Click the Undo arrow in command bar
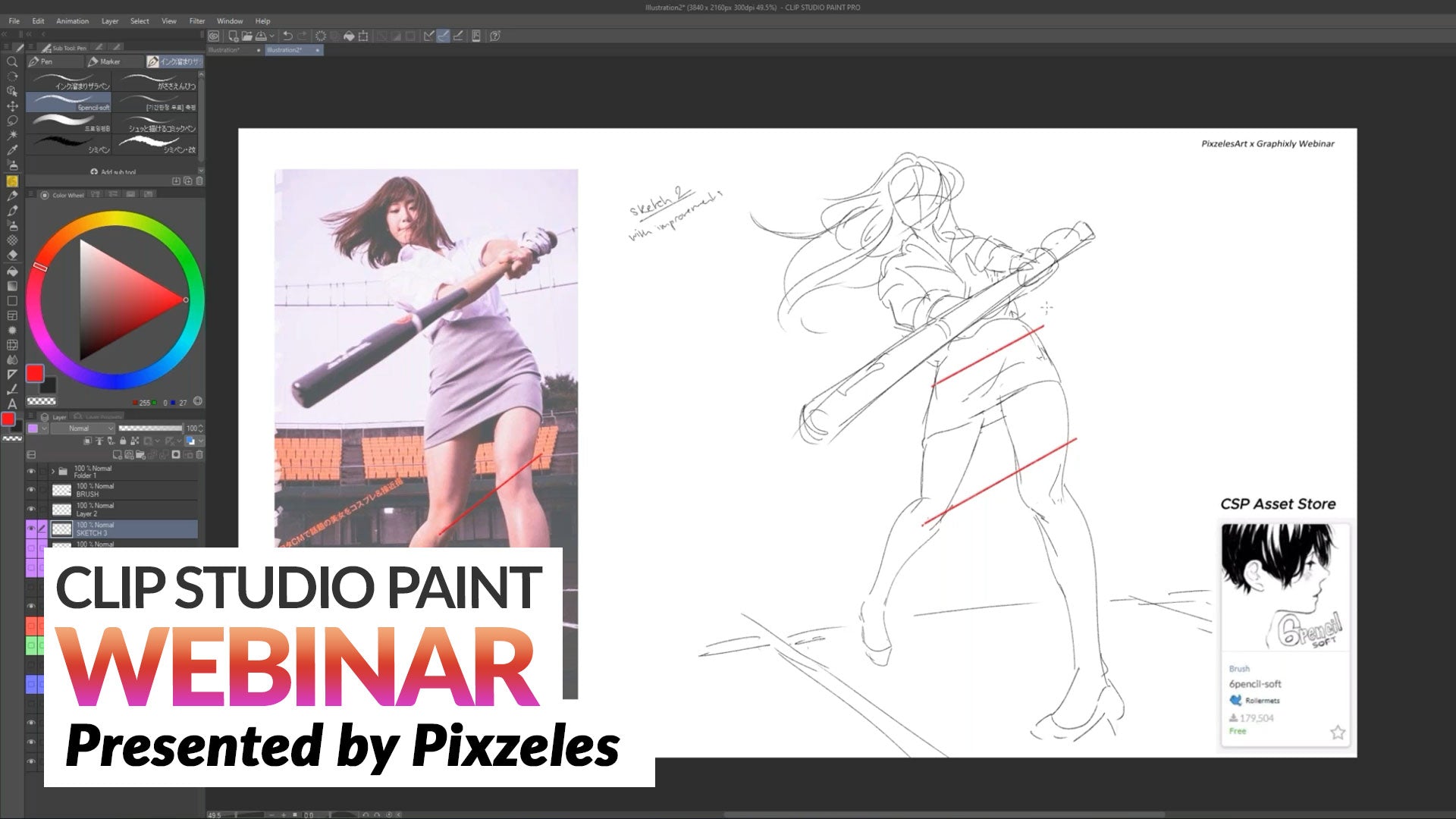Screen dimensions: 1456x819 tap(287, 36)
